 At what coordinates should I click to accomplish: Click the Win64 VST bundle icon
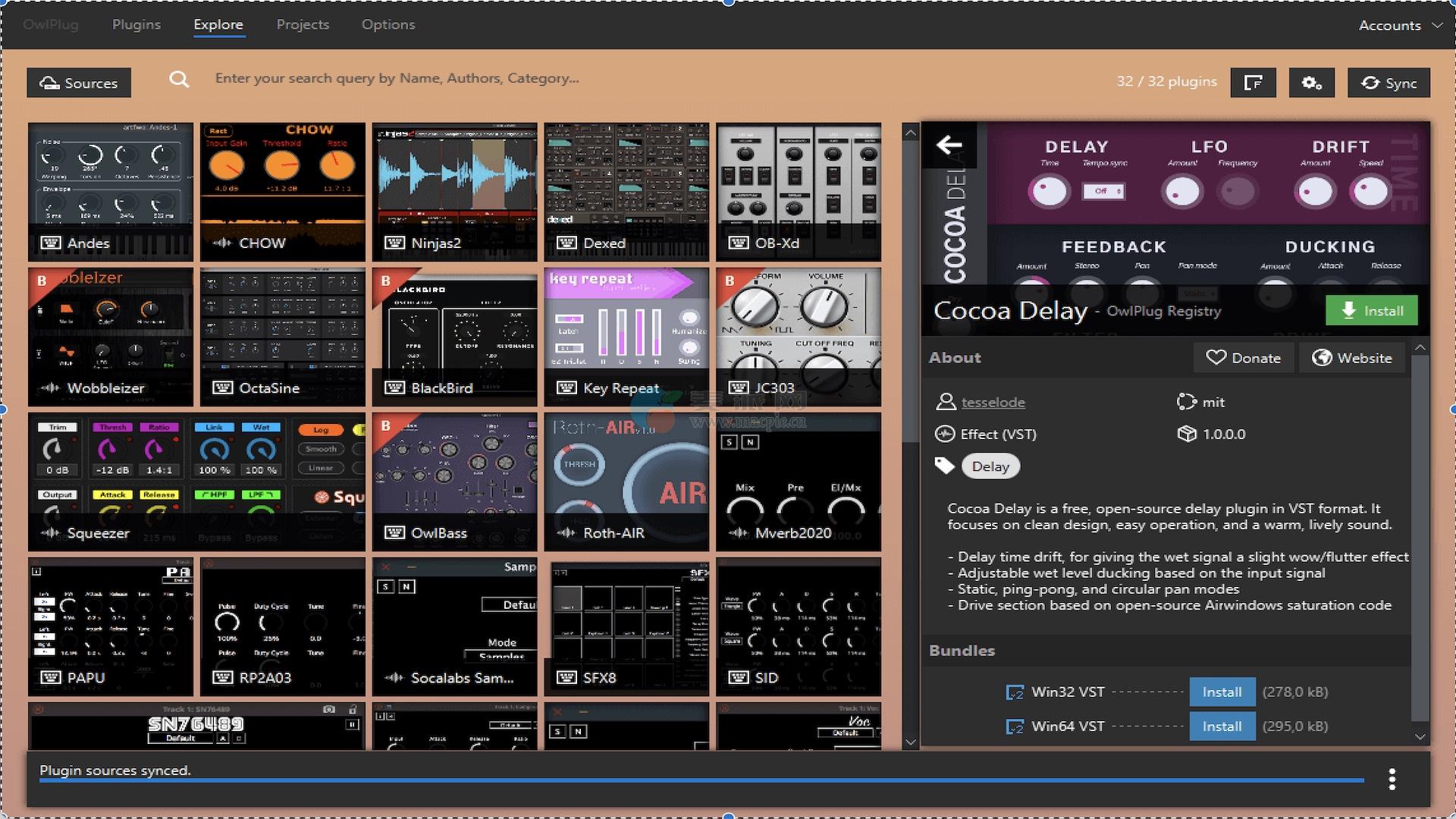coord(1014,726)
